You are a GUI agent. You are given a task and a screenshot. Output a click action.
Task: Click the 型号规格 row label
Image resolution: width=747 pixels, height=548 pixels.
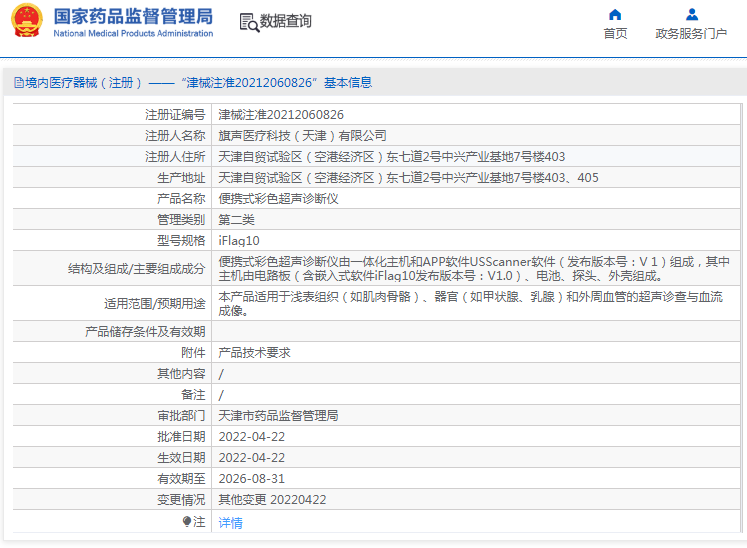coord(182,241)
